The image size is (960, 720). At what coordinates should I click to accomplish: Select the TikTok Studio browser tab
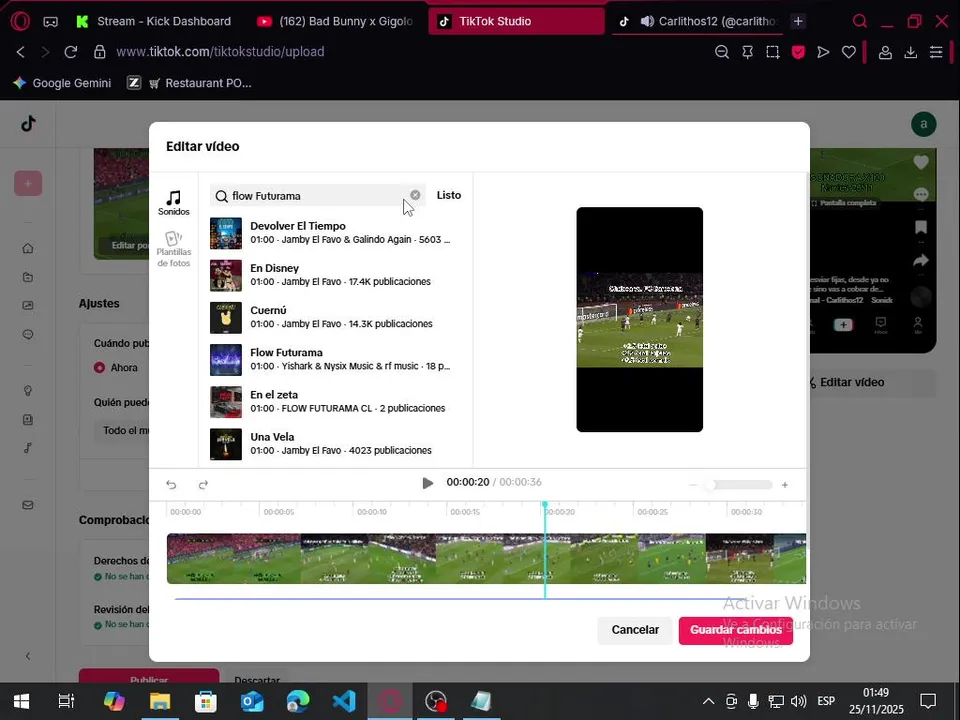point(516,21)
